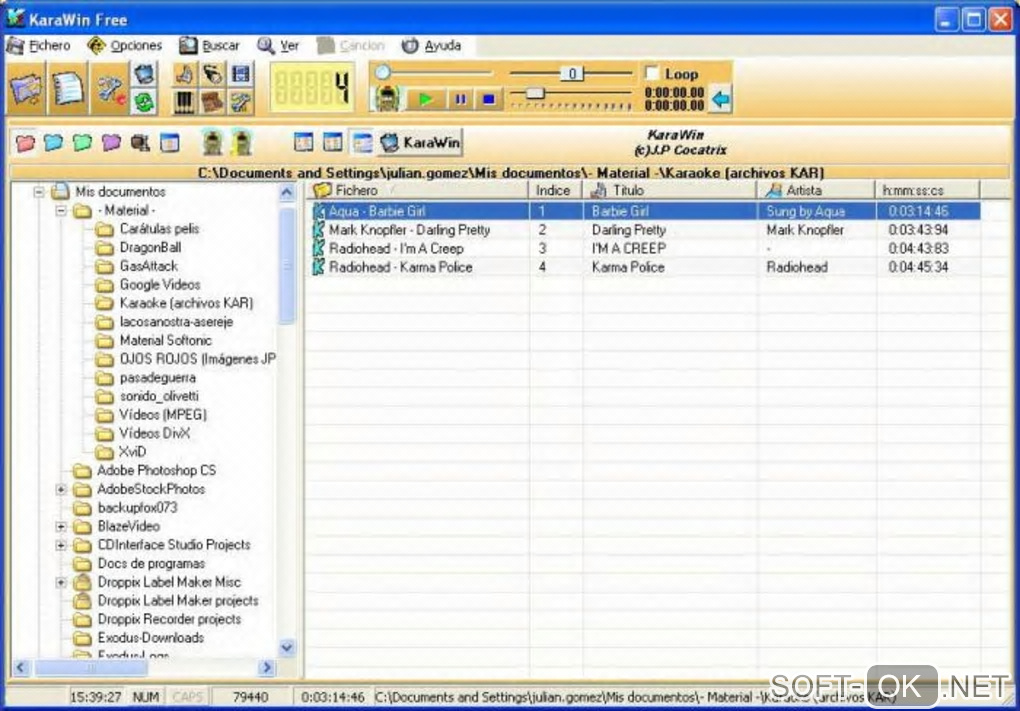Open the Ver menu

(278, 46)
